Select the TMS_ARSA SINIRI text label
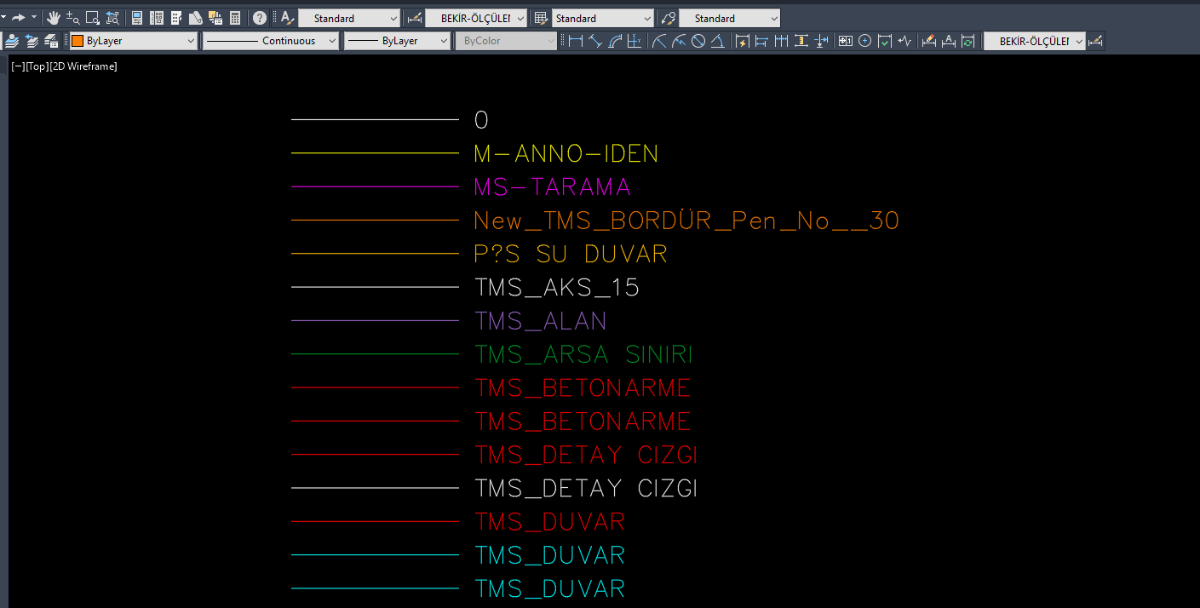 pos(583,355)
